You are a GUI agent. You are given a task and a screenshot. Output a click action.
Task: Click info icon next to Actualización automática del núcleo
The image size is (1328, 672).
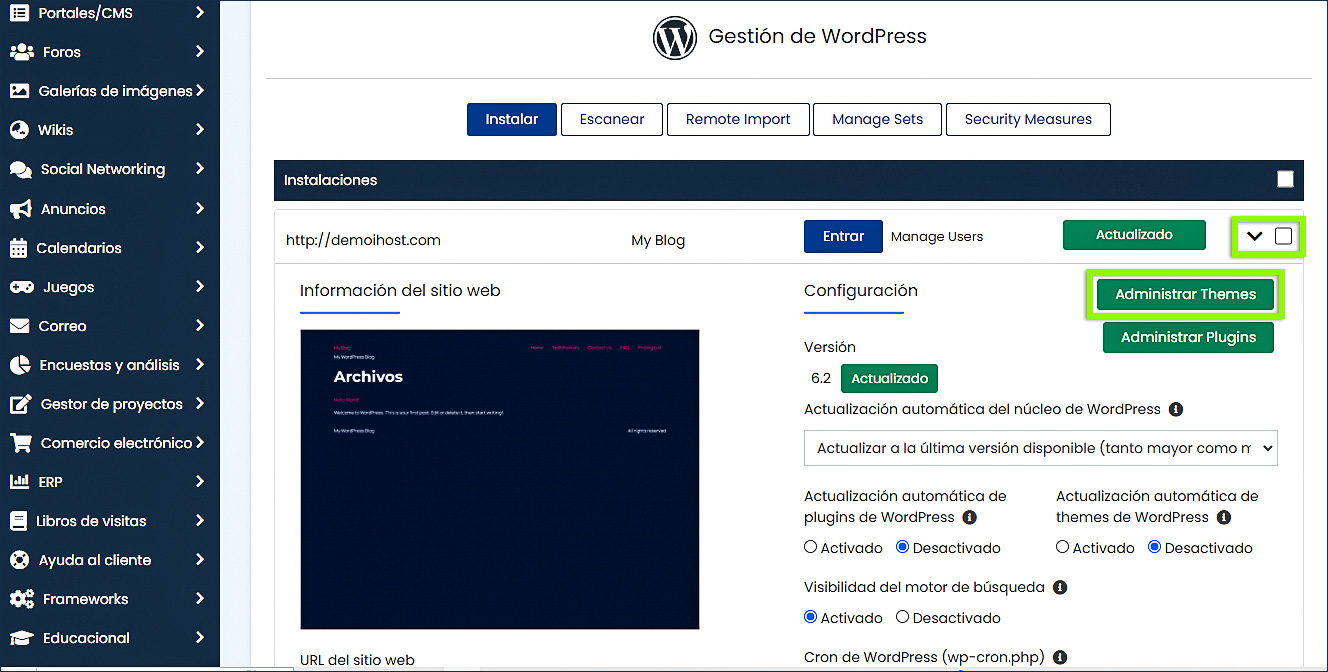[x=1176, y=409]
